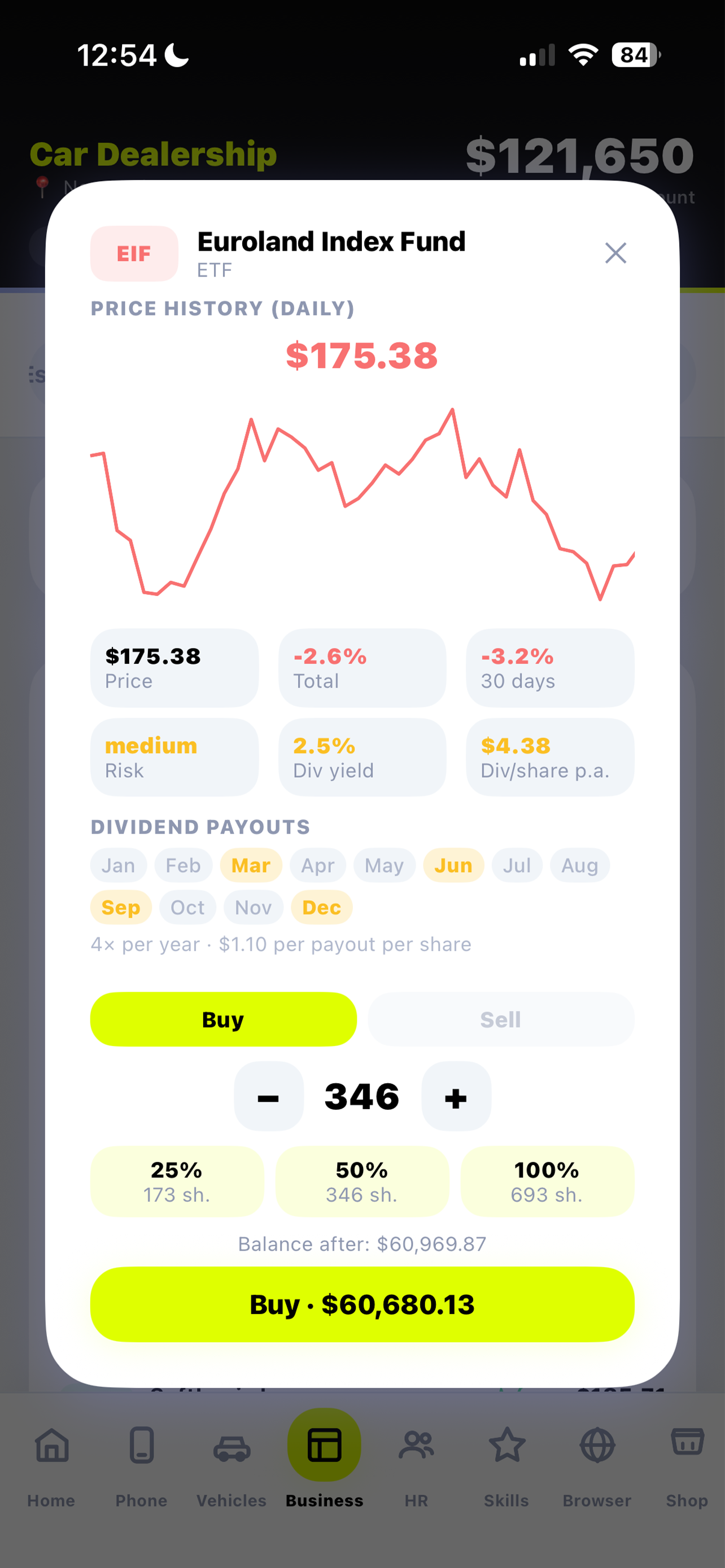Decrease share quantity with minus button
Screen dimensions: 725x1568
click(x=268, y=1097)
